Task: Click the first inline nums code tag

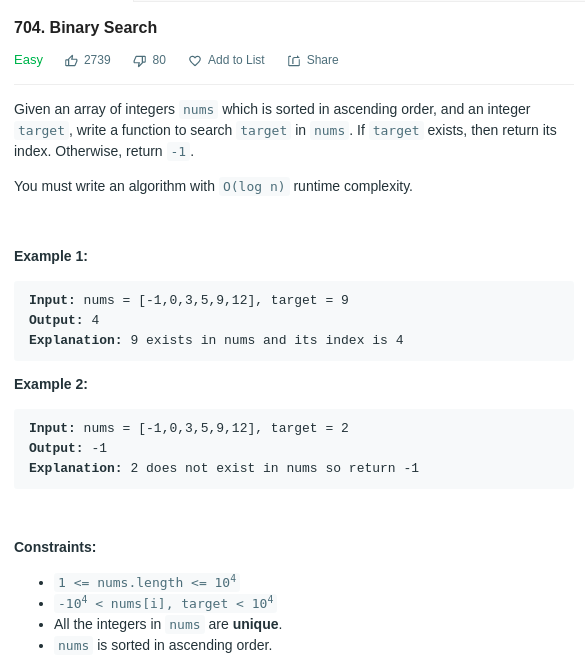Action: click(198, 110)
